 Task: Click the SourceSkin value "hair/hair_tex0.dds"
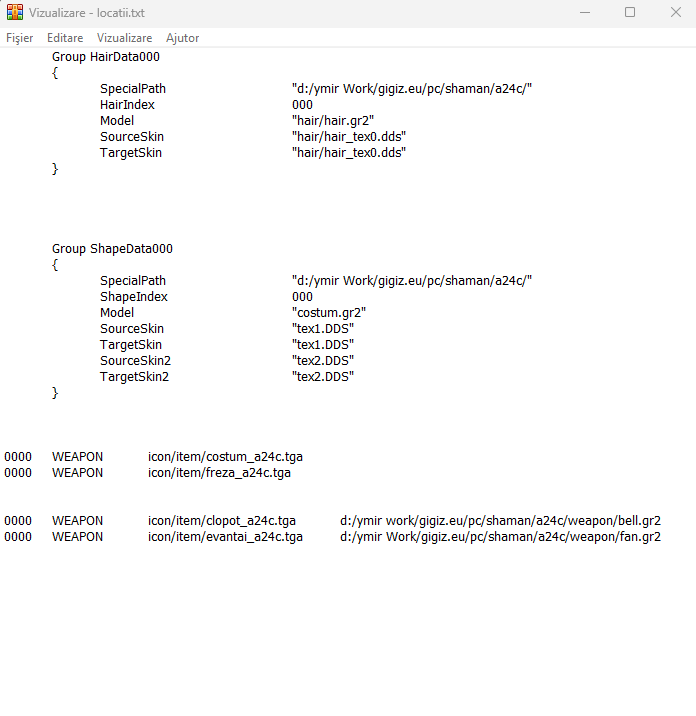[x=349, y=137]
